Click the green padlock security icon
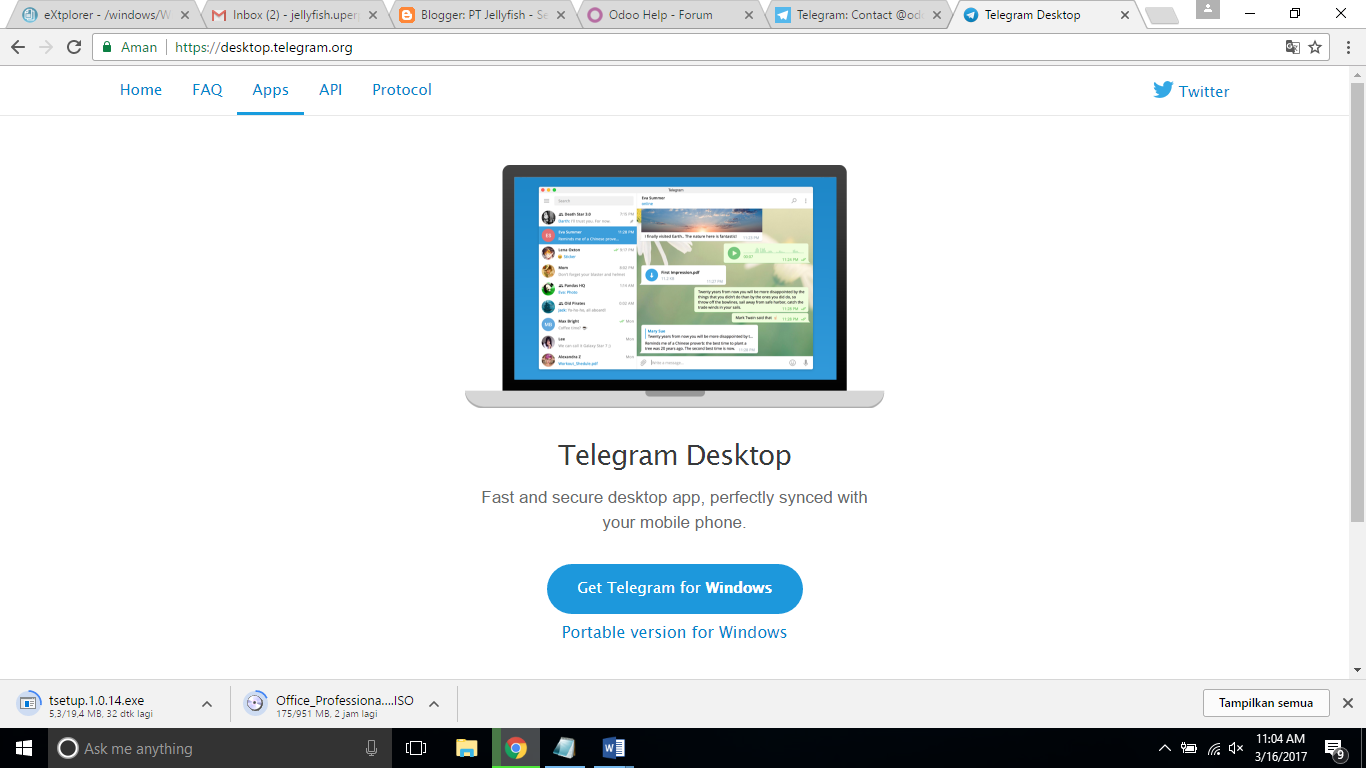The width and height of the screenshot is (1366, 768). [107, 47]
